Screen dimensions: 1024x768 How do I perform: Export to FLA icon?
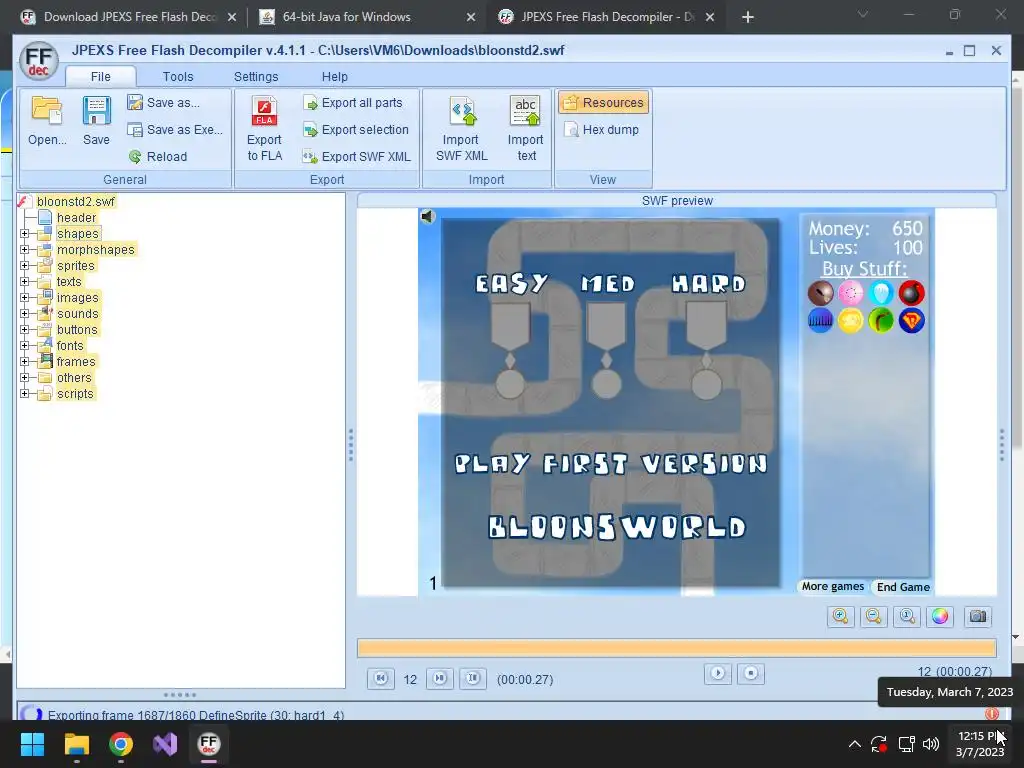point(264,129)
